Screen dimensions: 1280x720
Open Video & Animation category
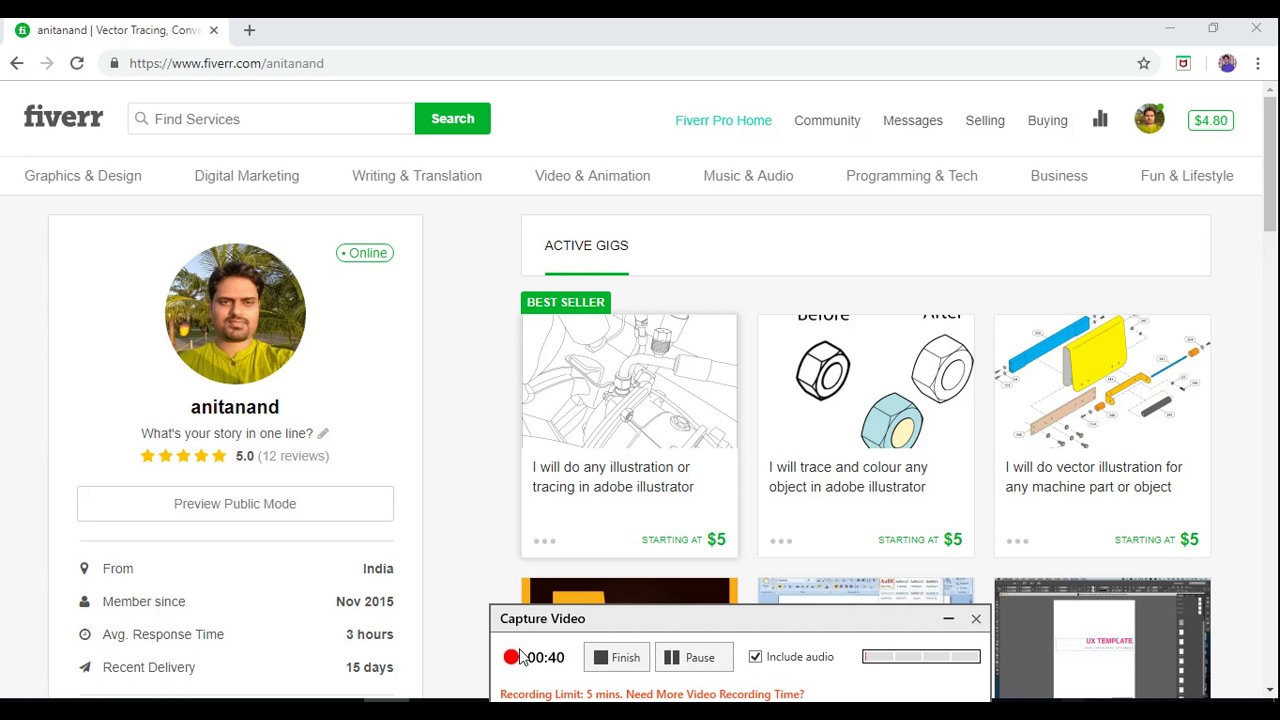[592, 176]
